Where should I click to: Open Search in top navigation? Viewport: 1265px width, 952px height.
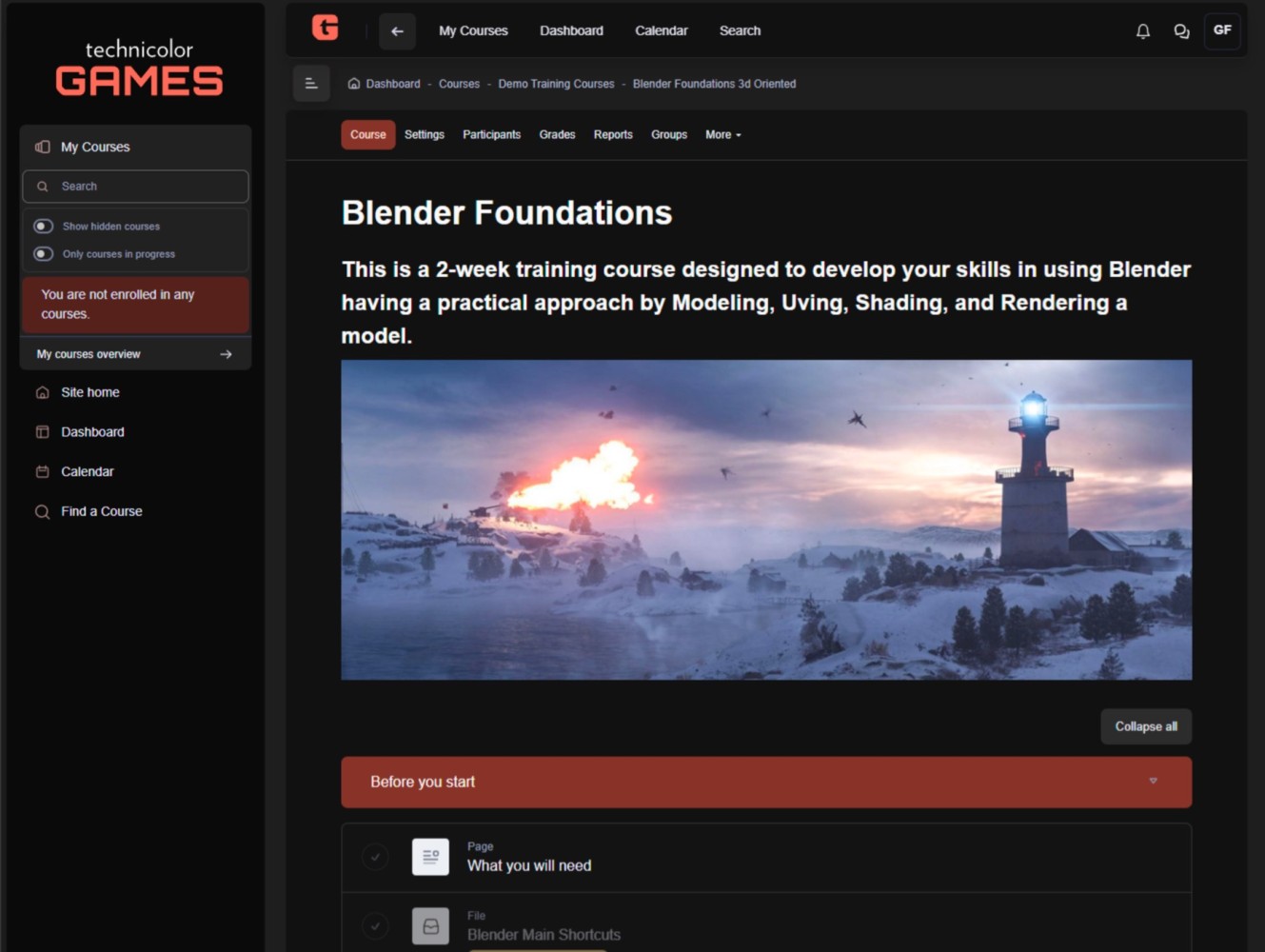pos(740,31)
